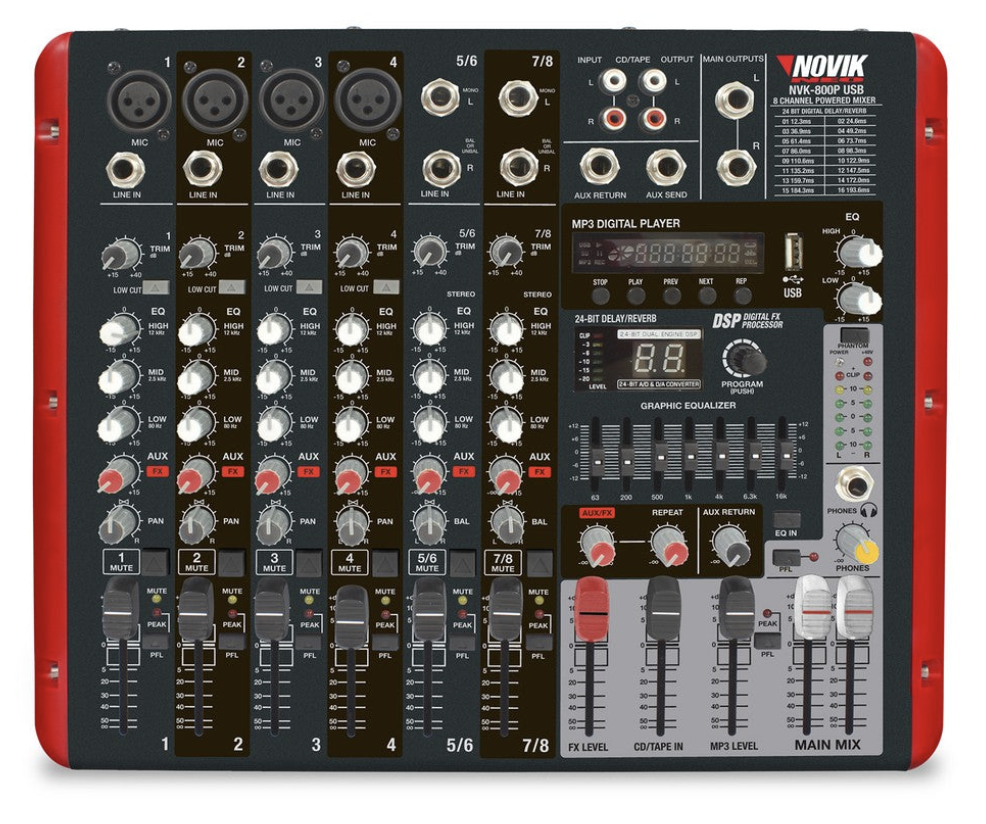Click the MAIN OUTPUTS L jack
The width and height of the screenshot is (986, 824).
[x=735, y=100]
